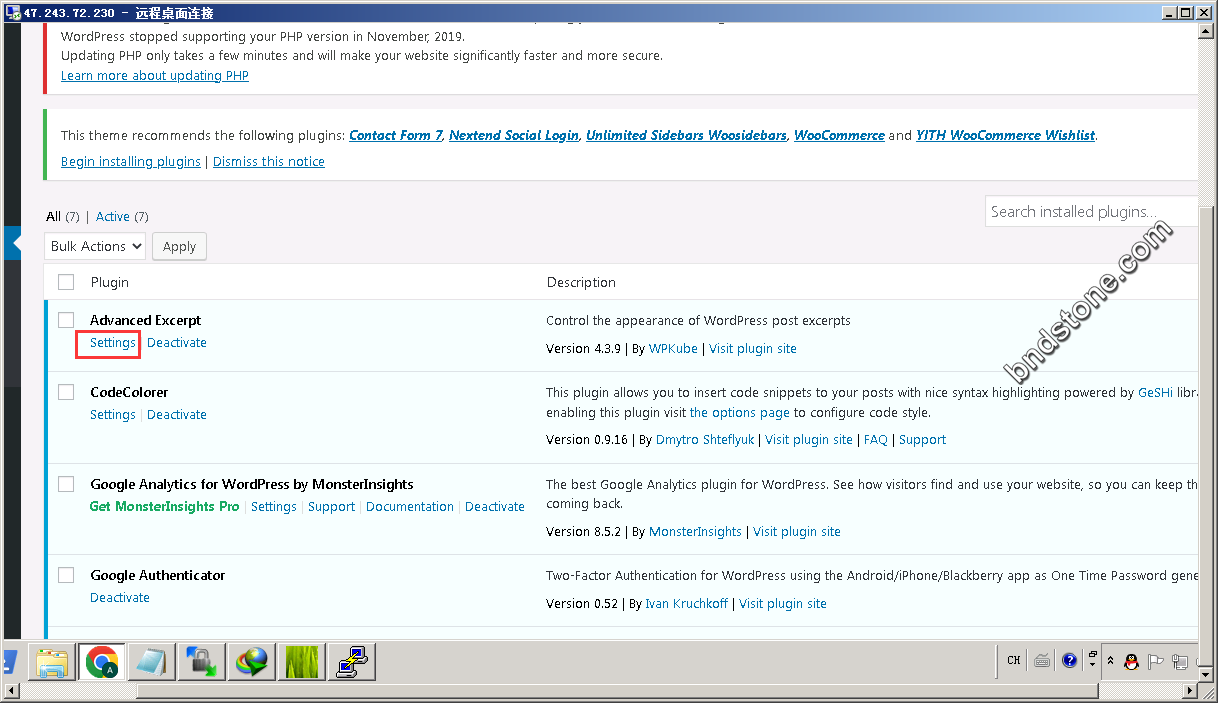Screen dimensions: 1218x703
Task: Click the Action Center flag tray icon
Action: click(x=1156, y=661)
